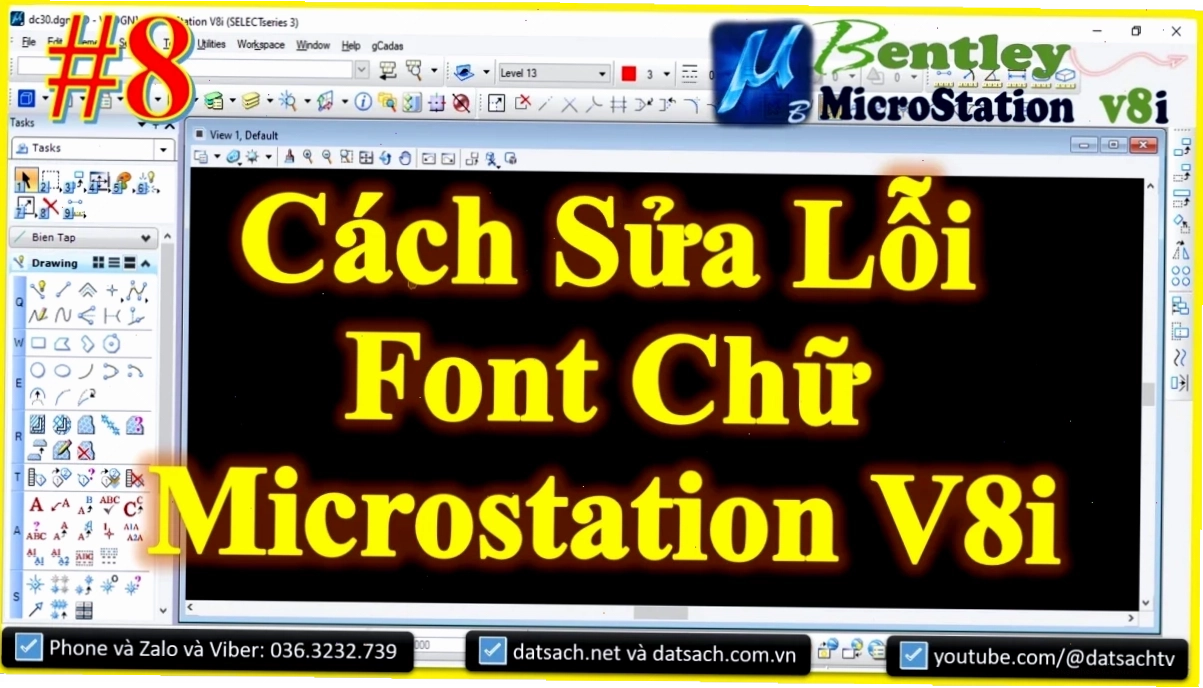This screenshot has height=688, width=1203.
Task: Select the Element Selection arrow tool
Action: click(26, 180)
